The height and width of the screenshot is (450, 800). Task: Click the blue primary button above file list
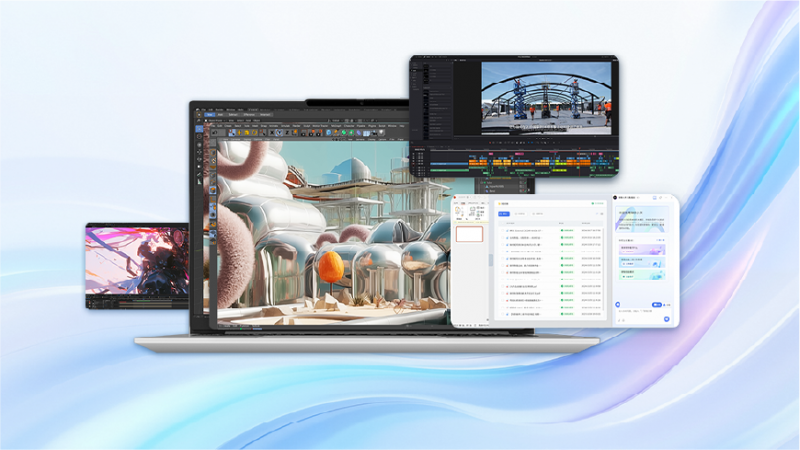[x=505, y=214]
